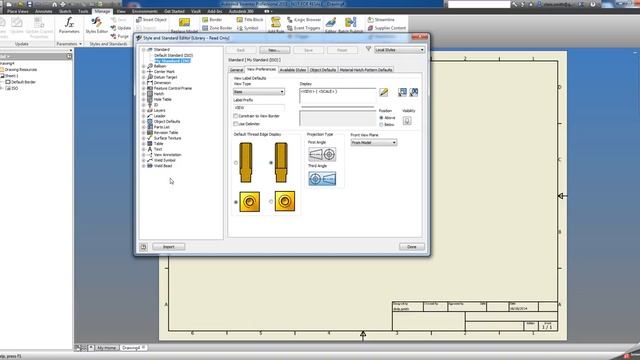
Task: Click Insert Object in the ribbon
Action: coord(151,20)
